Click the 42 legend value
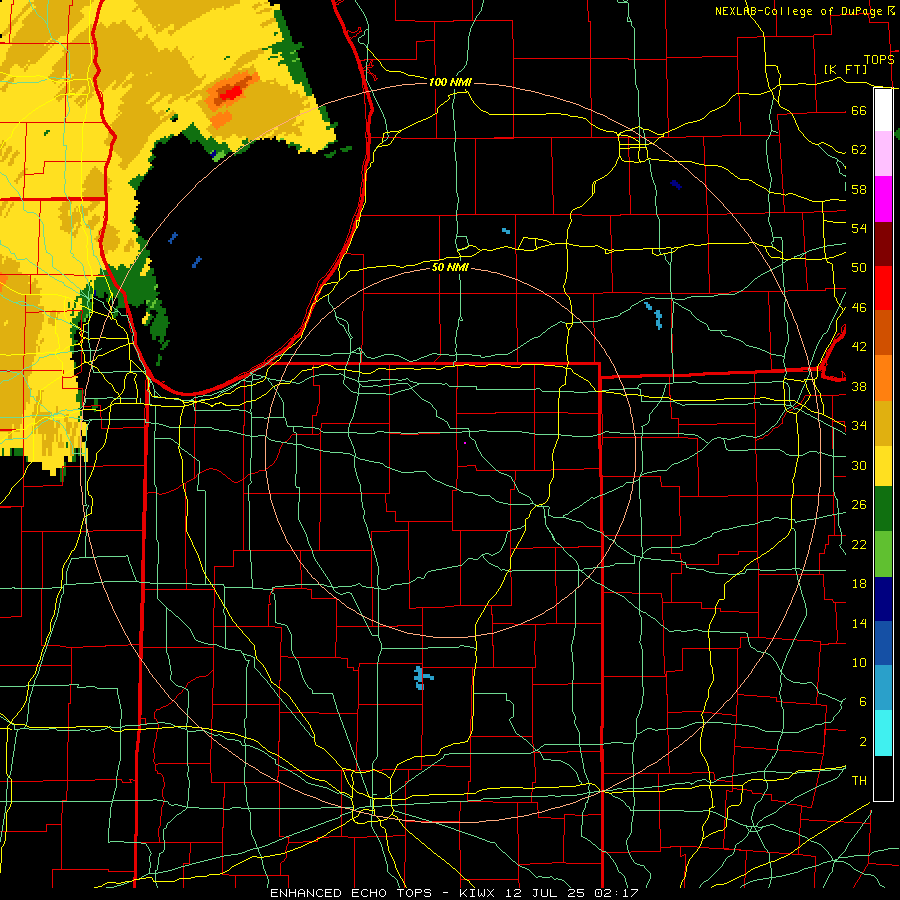This screenshot has height=900, width=900. (x=859, y=347)
